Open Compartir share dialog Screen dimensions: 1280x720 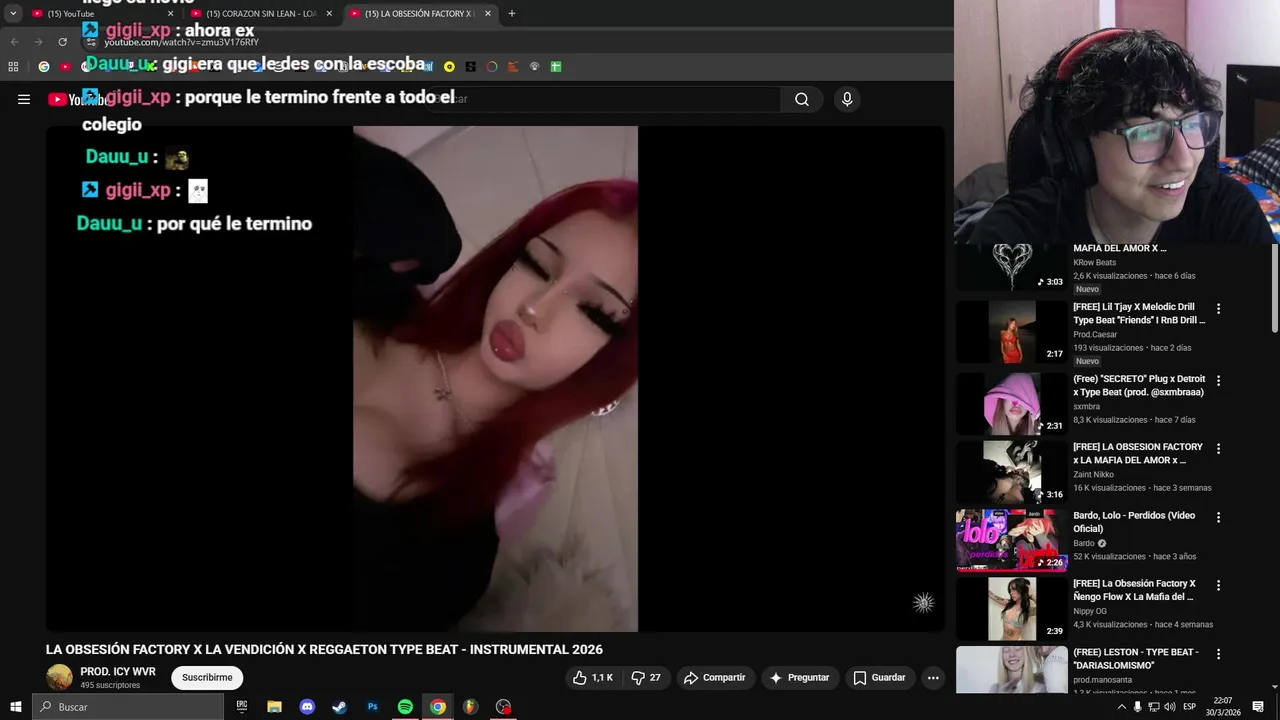click(714, 678)
